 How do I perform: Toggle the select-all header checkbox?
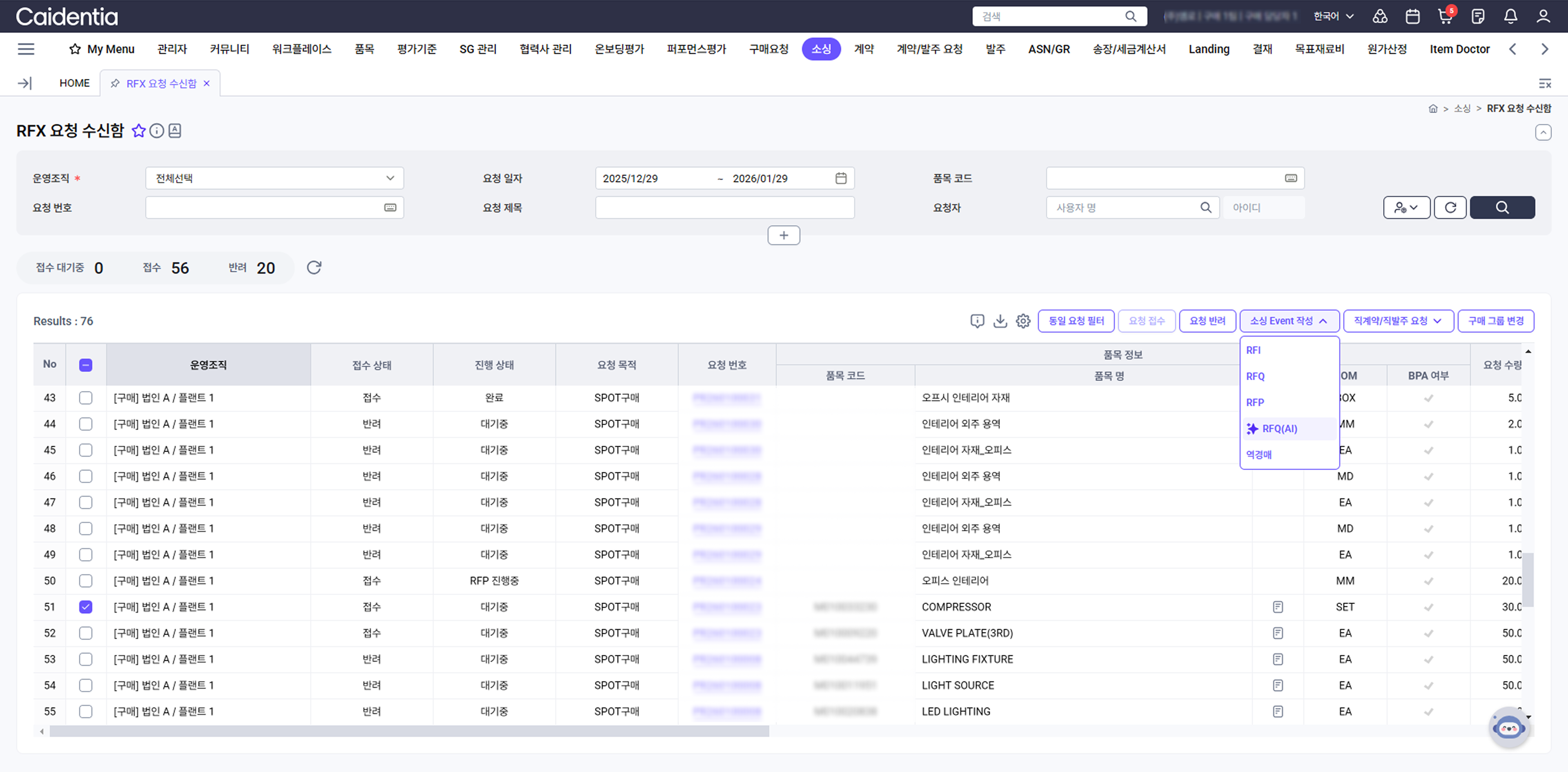click(86, 365)
